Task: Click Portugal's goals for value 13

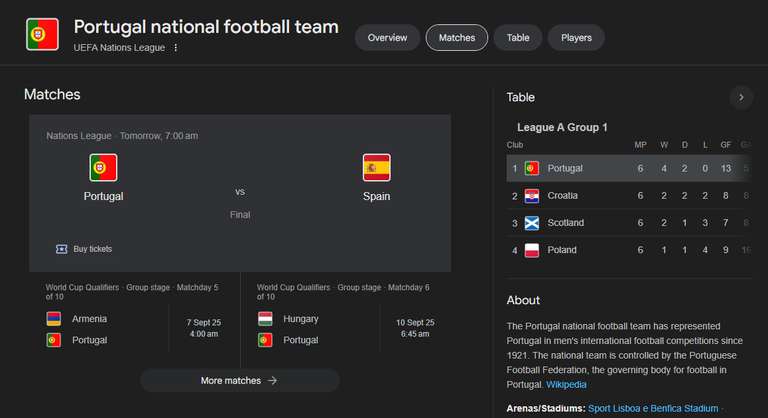Action: tap(726, 169)
